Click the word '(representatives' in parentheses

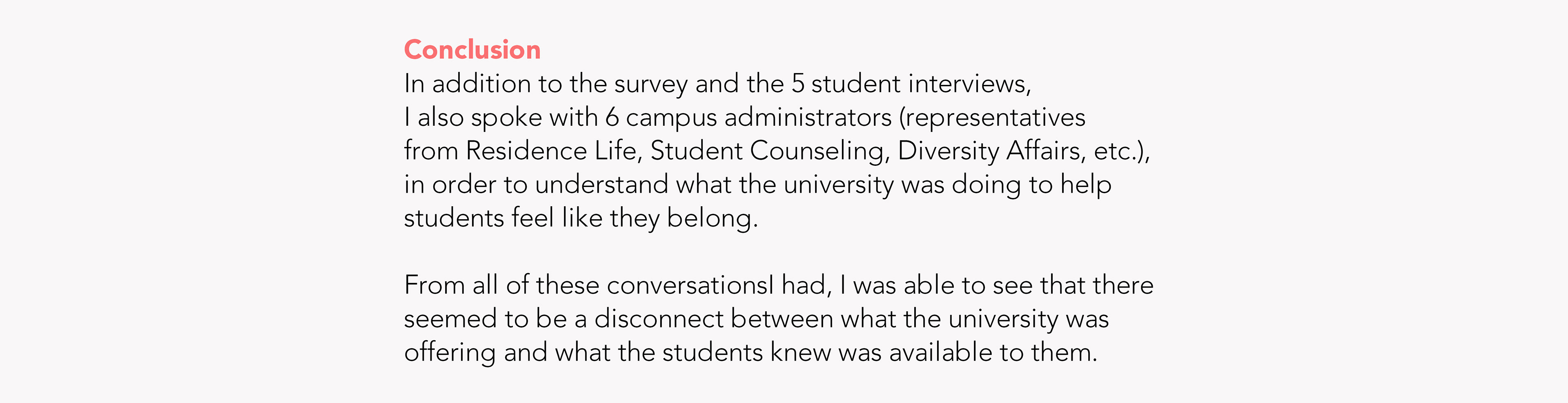(992, 118)
